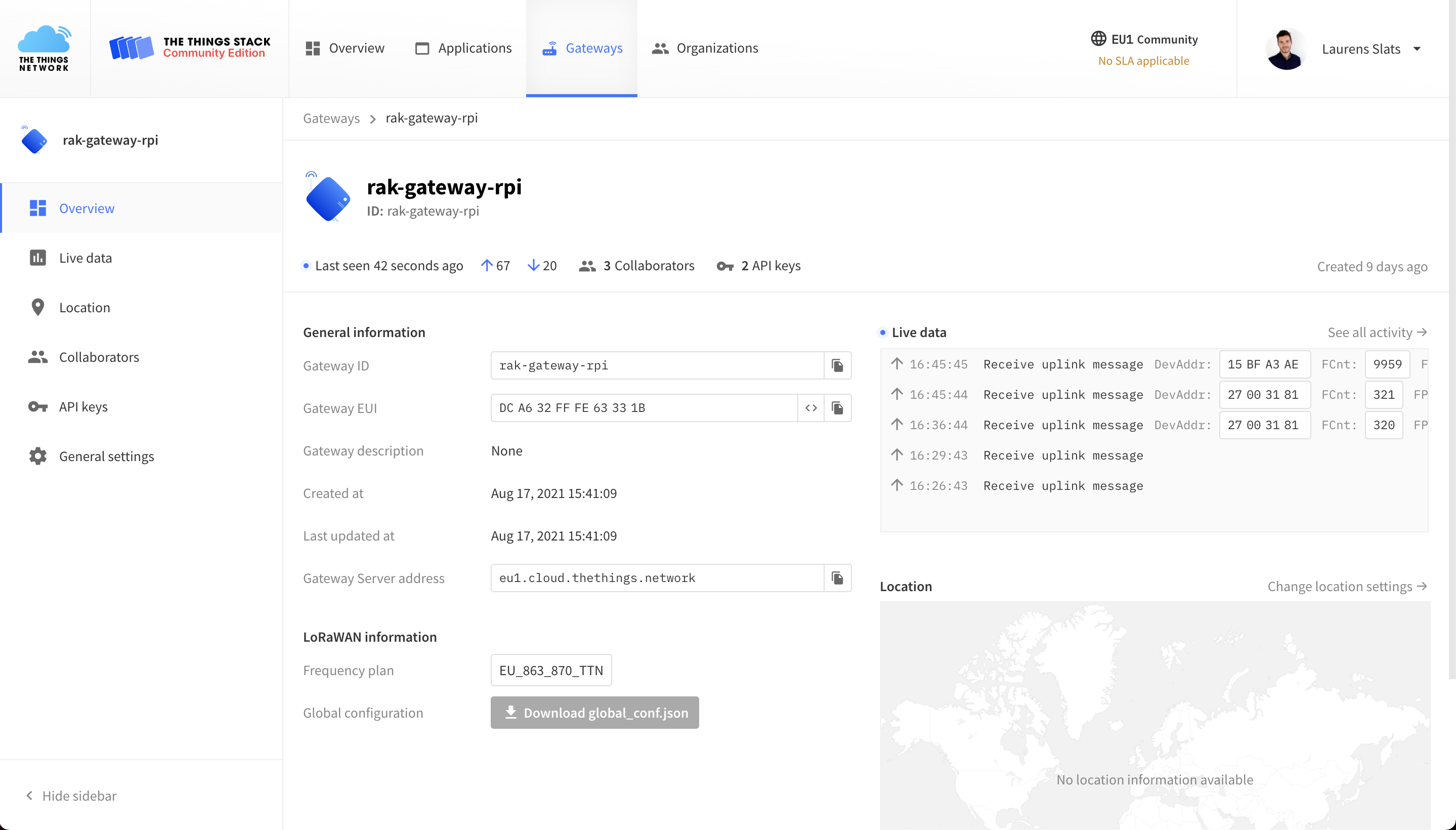Click The Things Network cloud logo
1456x830 pixels.
(45, 48)
